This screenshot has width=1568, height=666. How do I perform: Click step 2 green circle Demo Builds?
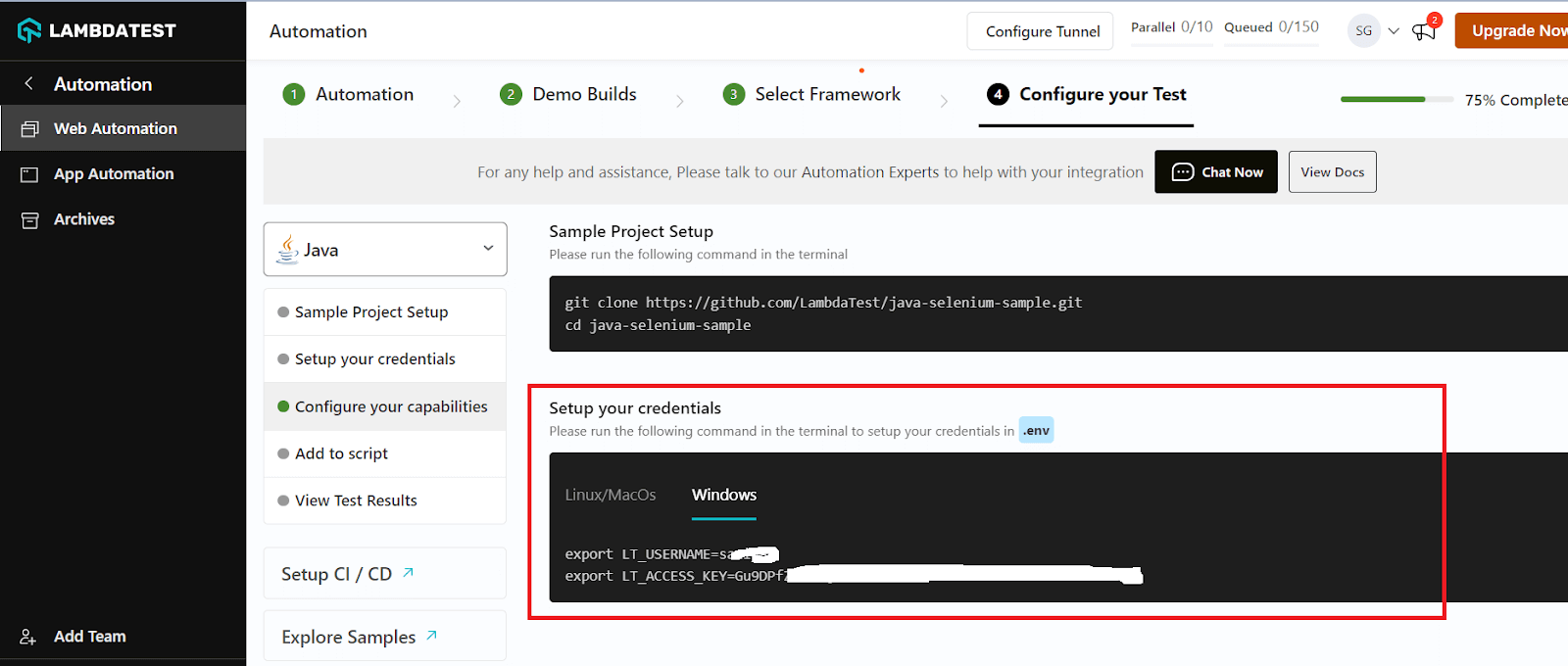(511, 94)
